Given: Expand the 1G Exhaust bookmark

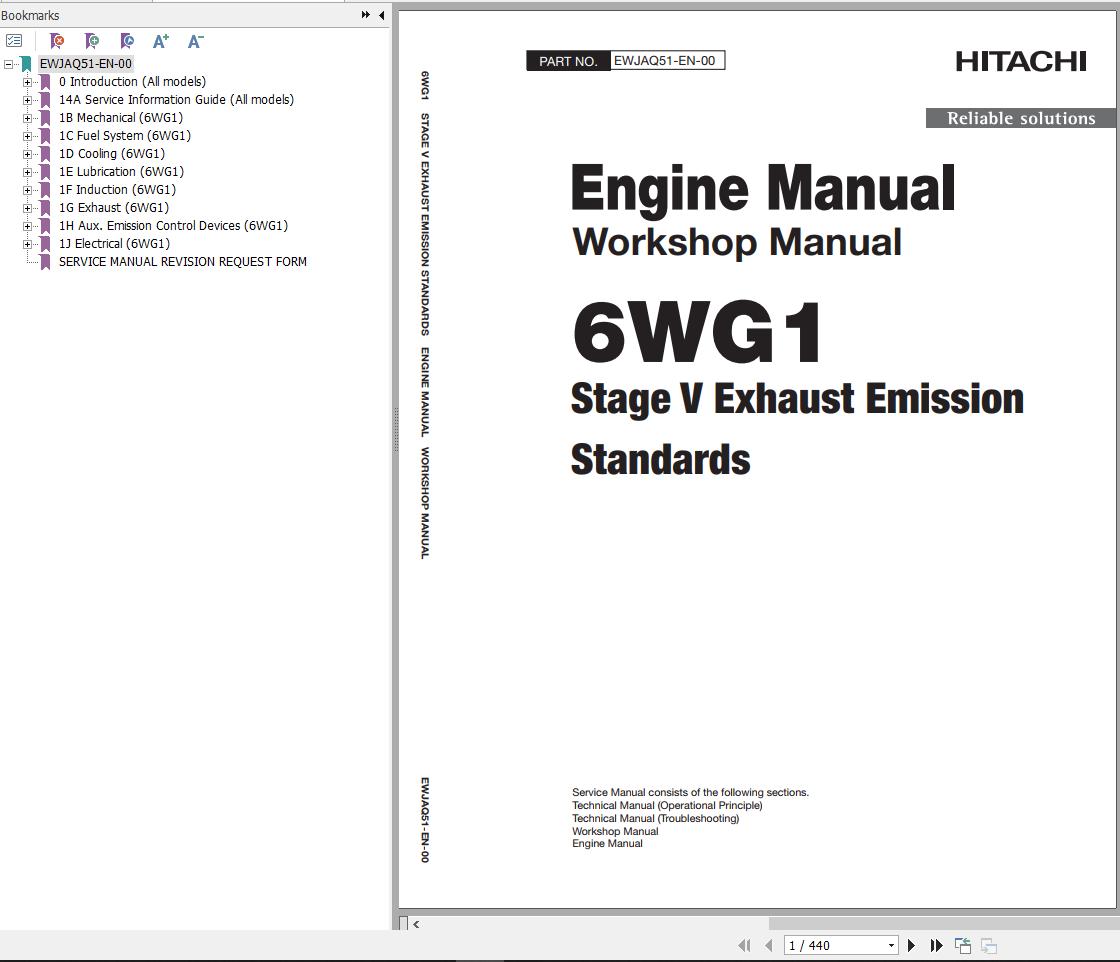Looking at the screenshot, I should tap(27, 208).
